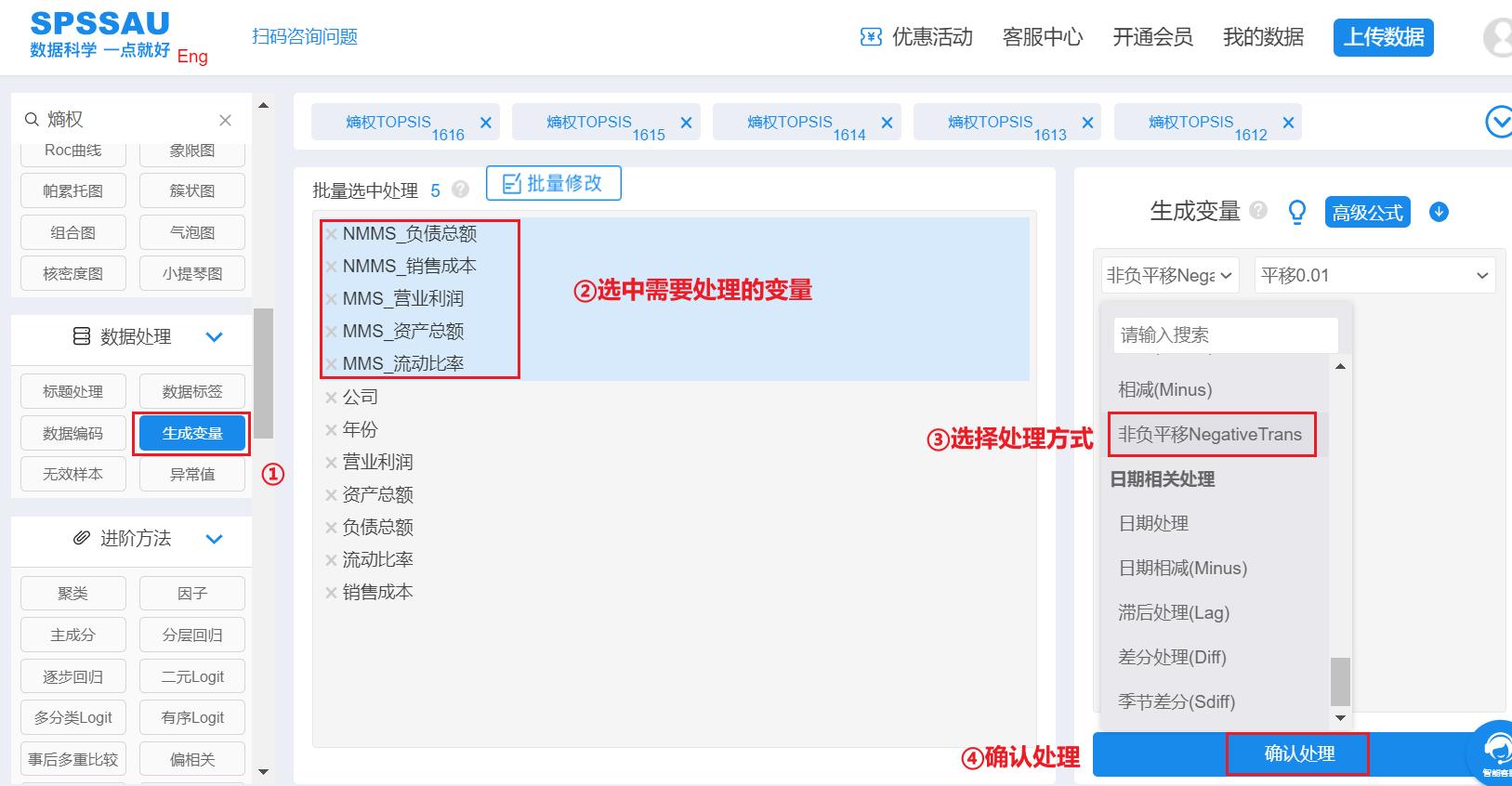
Task: Click the 熵权 sidebar search field
Action: coord(130,119)
